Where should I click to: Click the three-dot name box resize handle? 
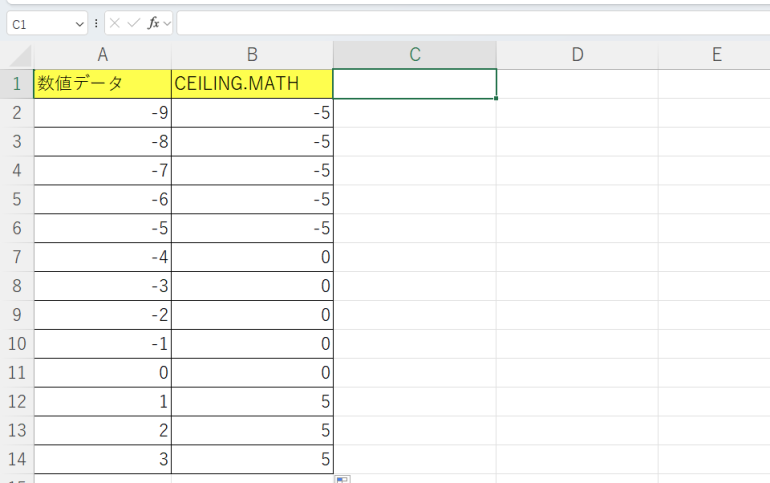tap(96, 22)
